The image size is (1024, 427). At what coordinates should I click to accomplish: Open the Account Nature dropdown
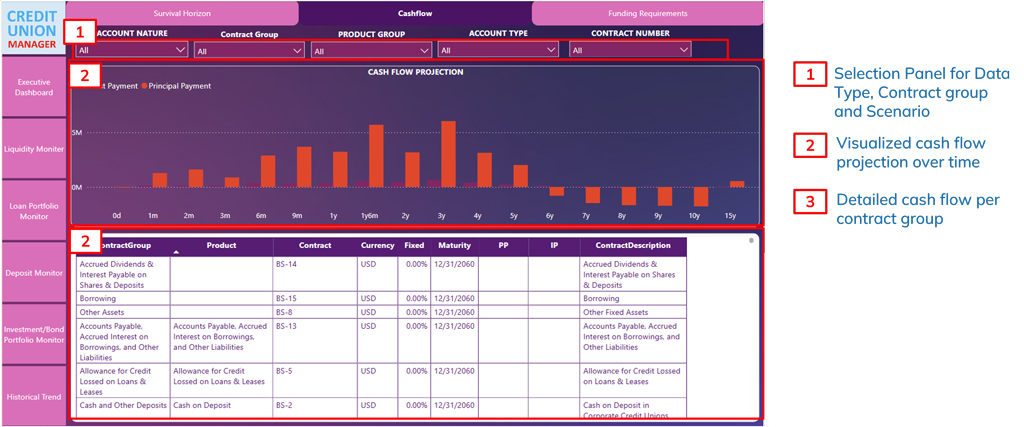coord(131,48)
